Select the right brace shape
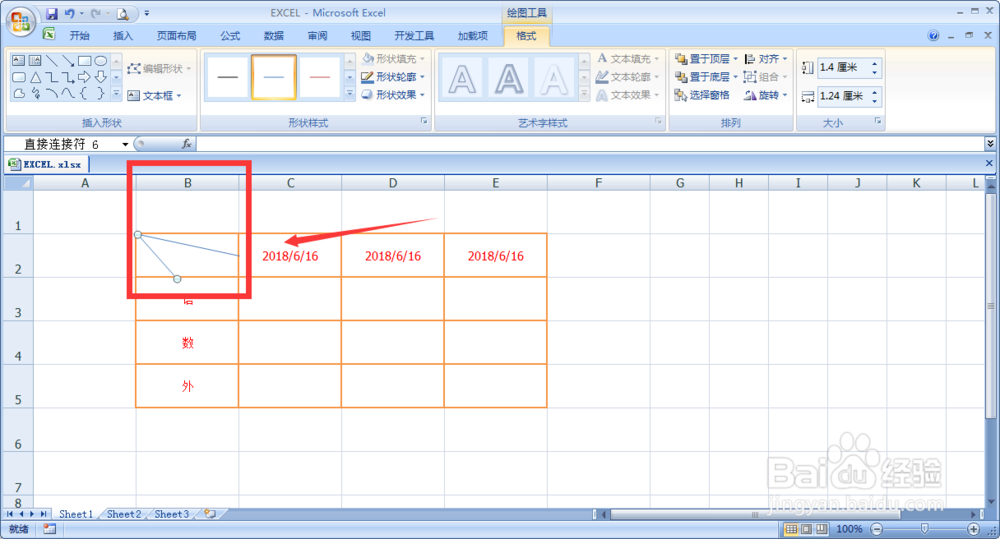Viewport: 1000px width, 539px height. coord(101,94)
